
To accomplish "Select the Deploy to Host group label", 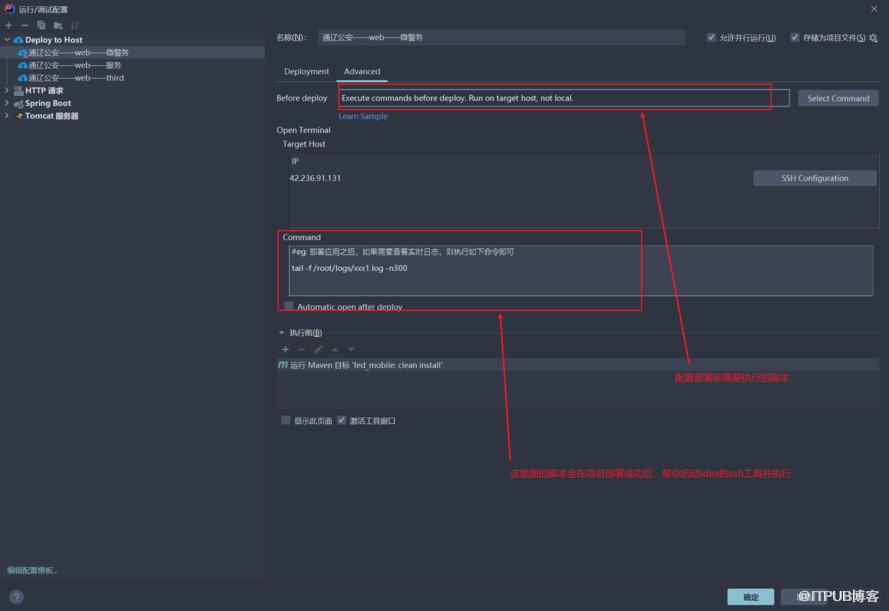I will pos(54,40).
